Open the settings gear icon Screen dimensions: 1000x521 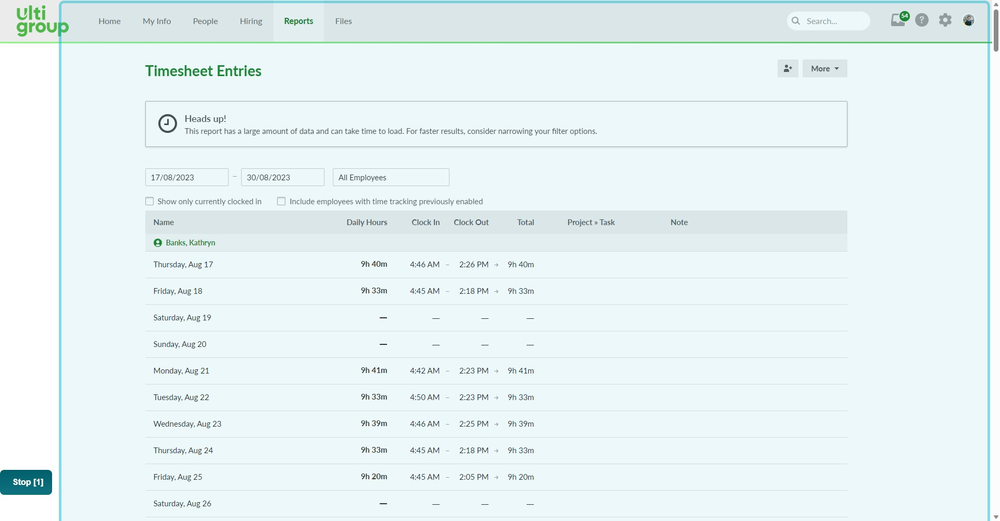point(945,20)
